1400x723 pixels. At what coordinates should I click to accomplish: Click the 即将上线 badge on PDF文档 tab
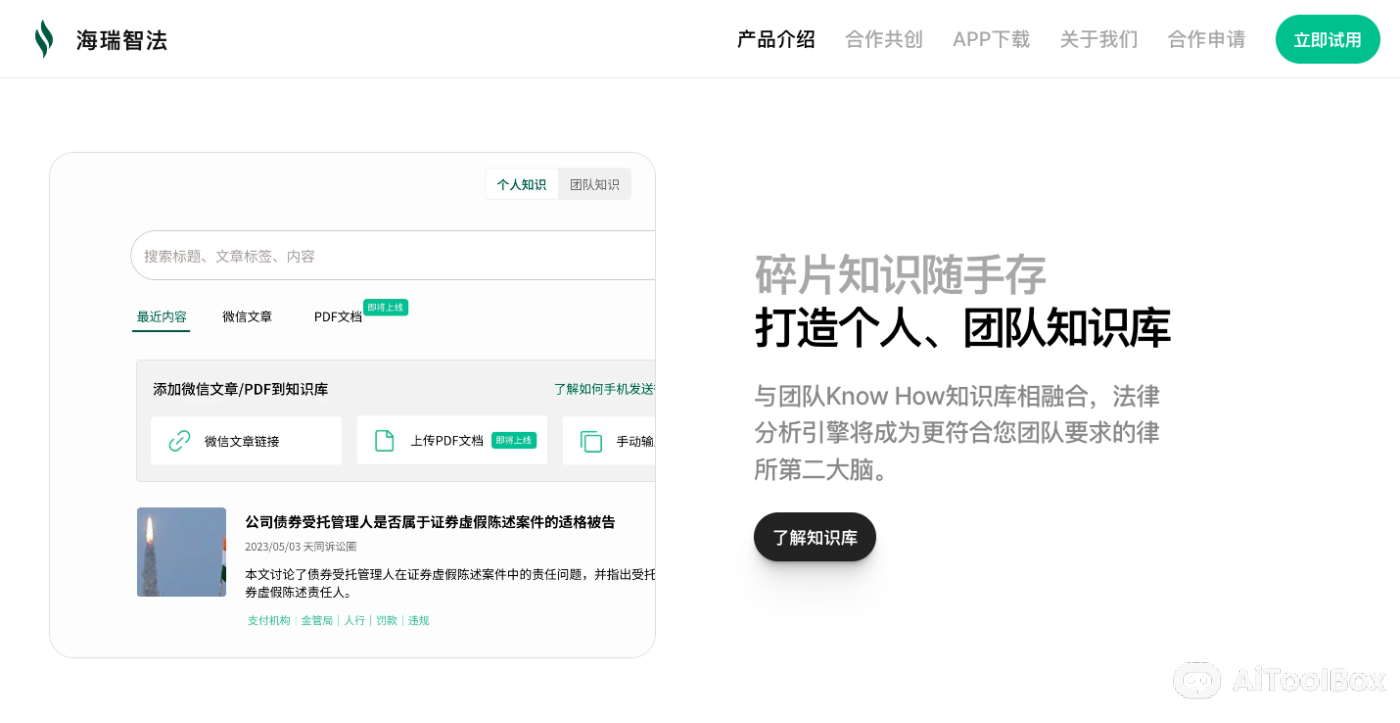(385, 307)
